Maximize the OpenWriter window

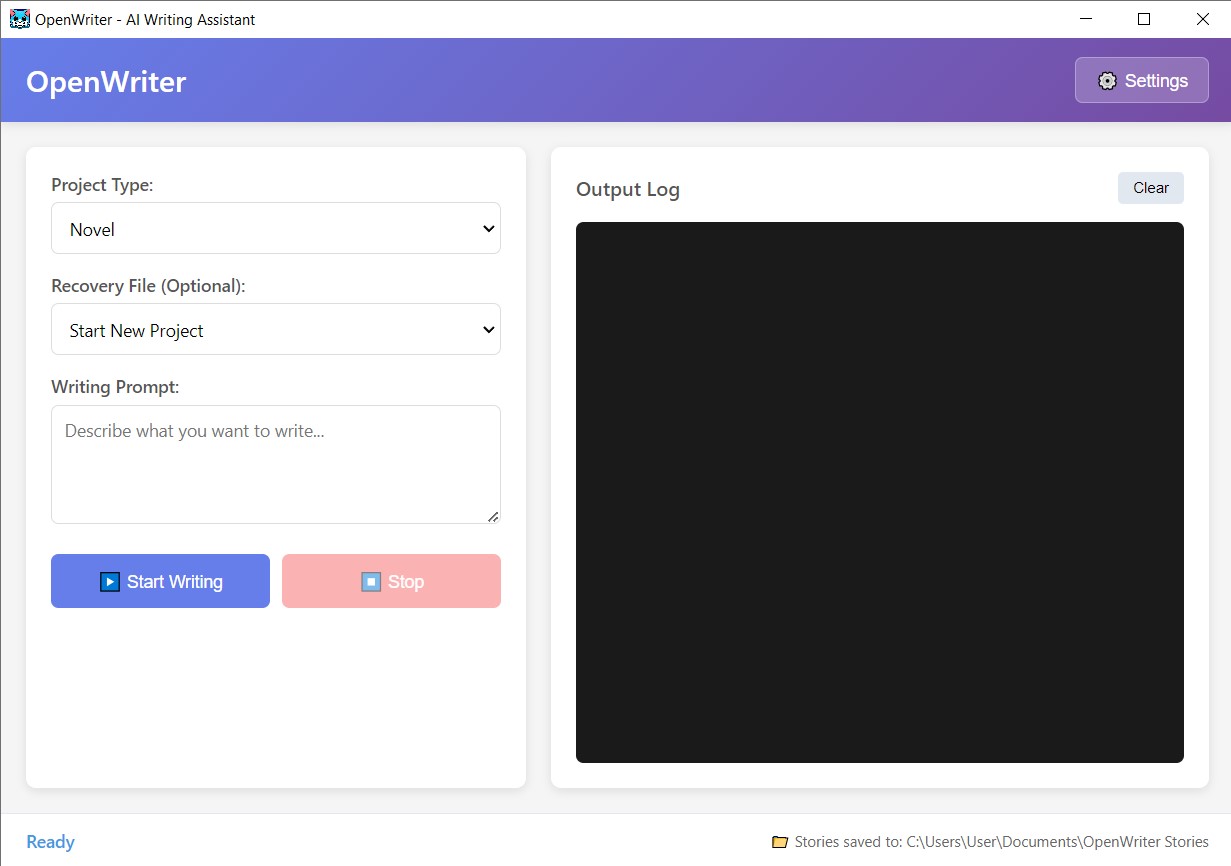tap(1144, 19)
